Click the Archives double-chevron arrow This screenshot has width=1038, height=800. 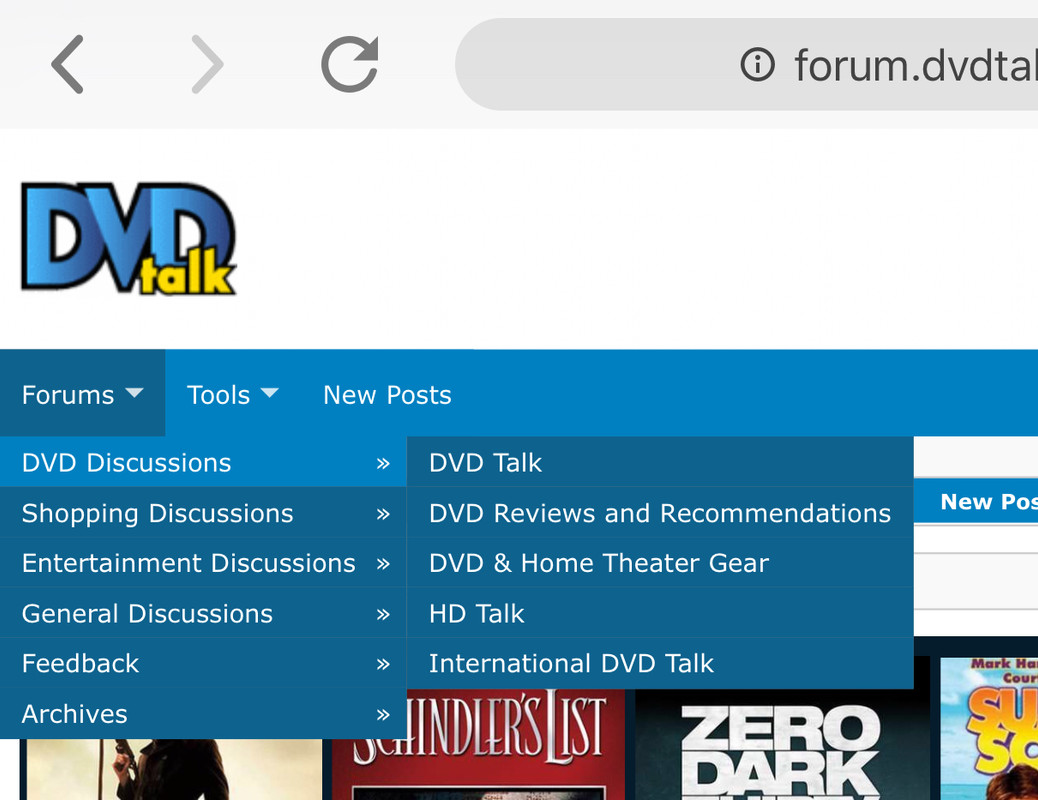tap(383, 715)
